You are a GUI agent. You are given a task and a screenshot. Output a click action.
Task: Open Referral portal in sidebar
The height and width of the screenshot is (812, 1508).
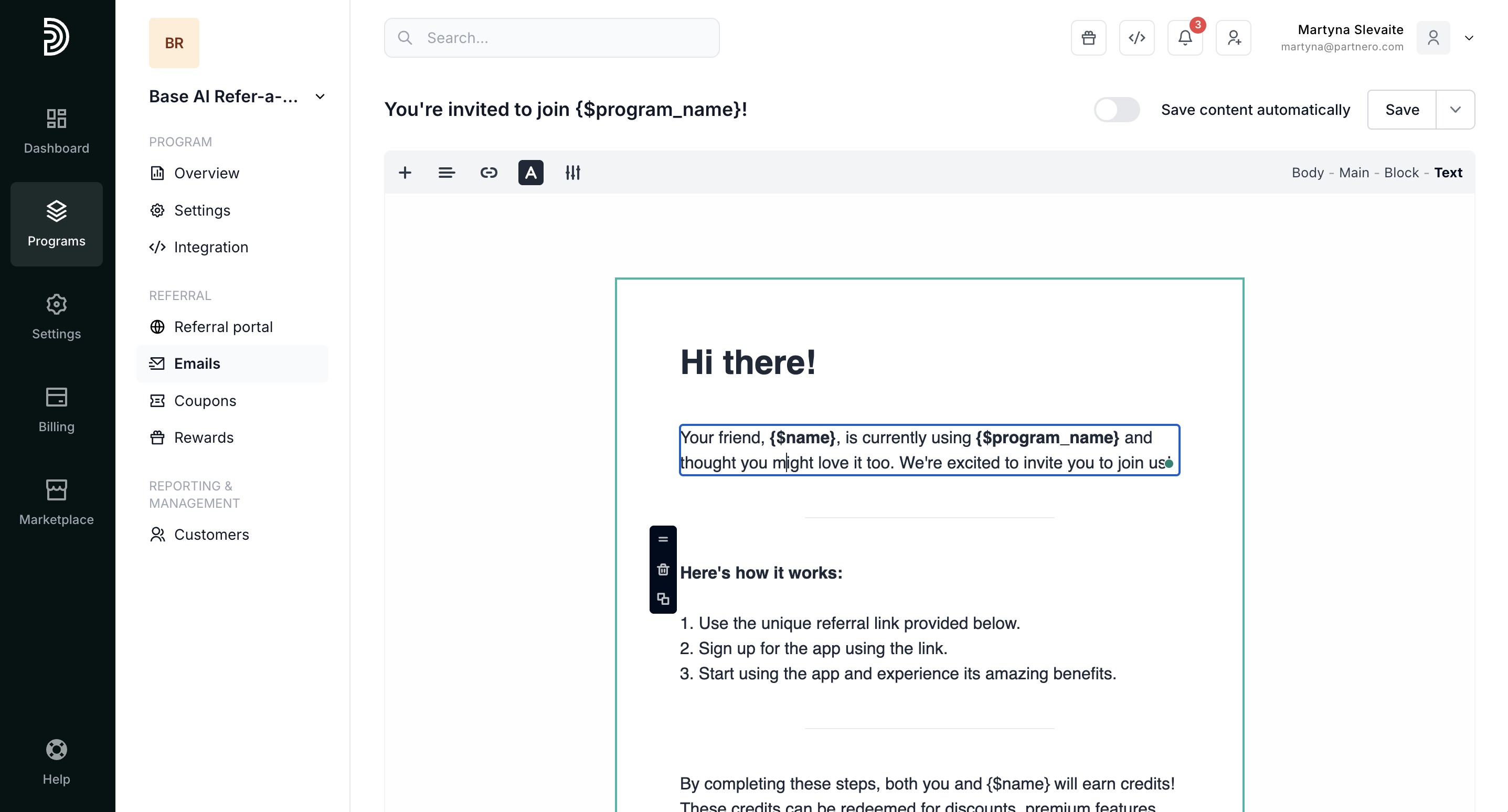(223, 327)
